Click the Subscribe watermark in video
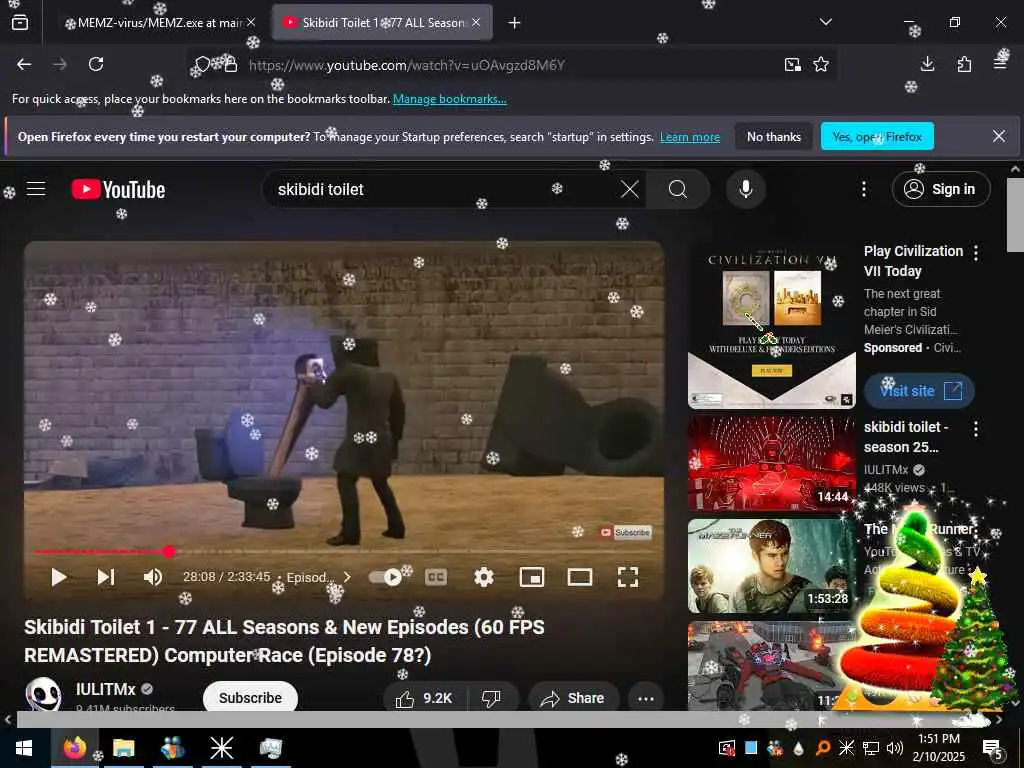Screen dimensions: 1024x768 (626, 533)
